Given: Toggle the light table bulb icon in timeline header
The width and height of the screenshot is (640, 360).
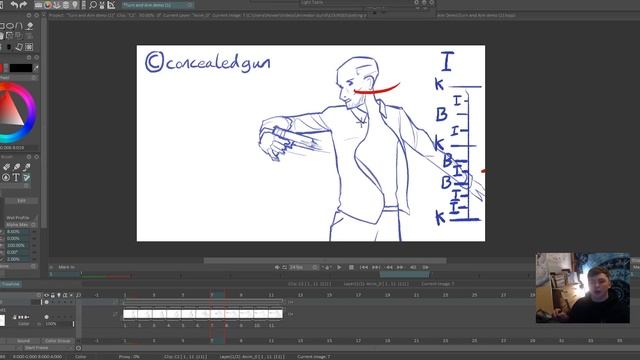Looking at the screenshot, I should [59, 295].
